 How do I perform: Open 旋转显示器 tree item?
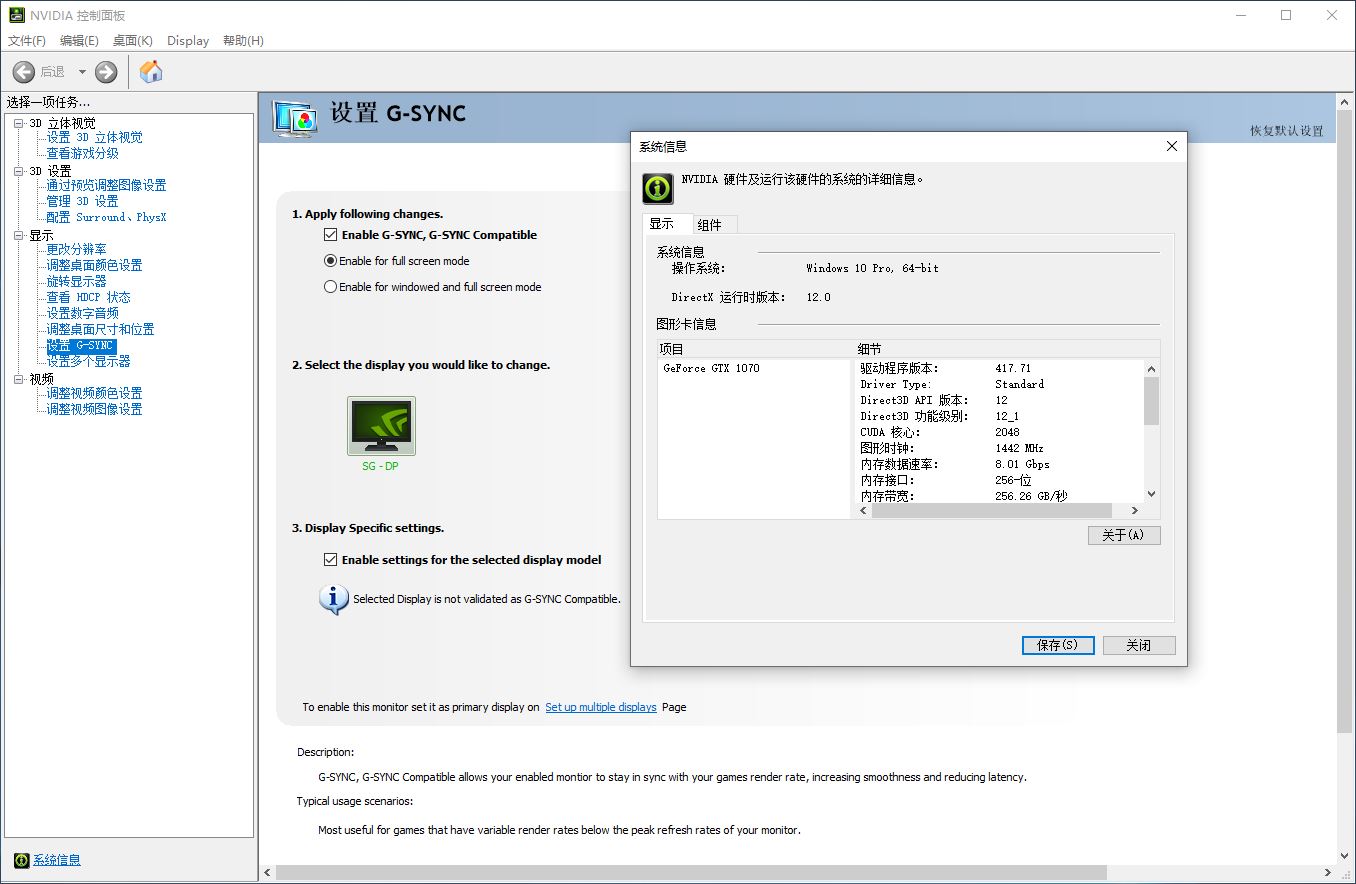coord(76,282)
